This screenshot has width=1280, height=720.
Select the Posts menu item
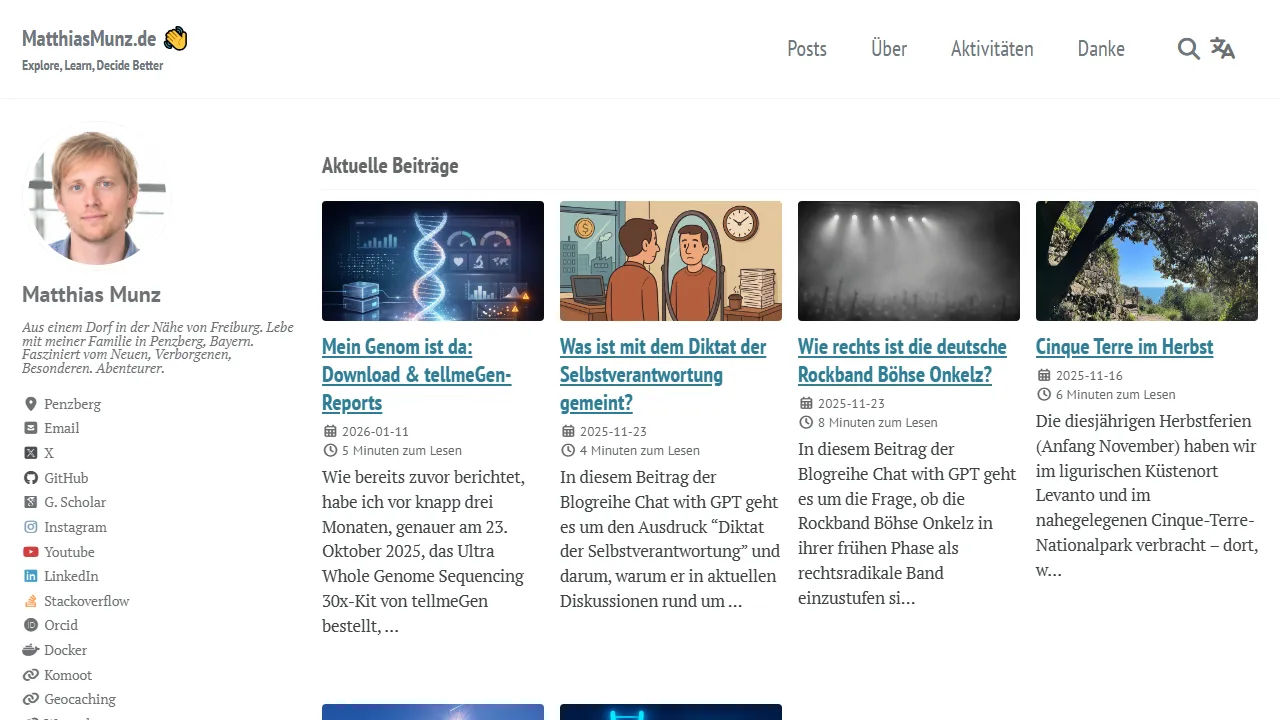(806, 48)
